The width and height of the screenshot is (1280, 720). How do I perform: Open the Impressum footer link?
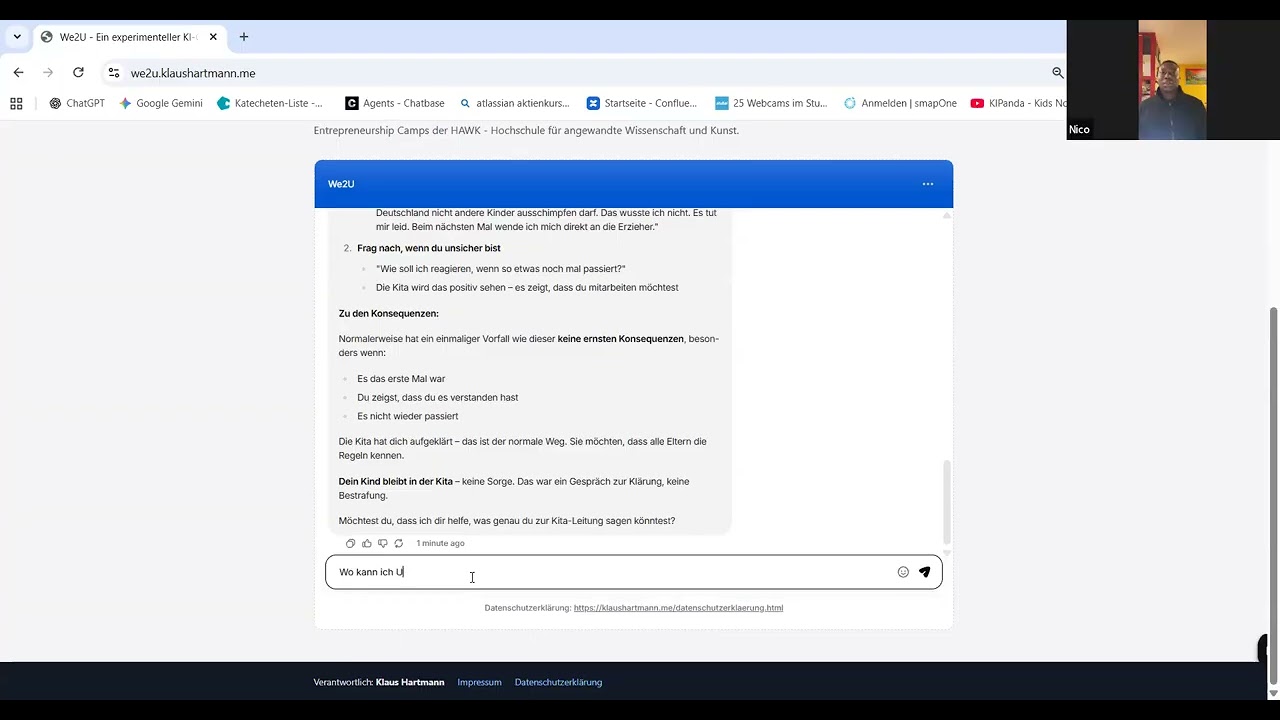tap(479, 682)
